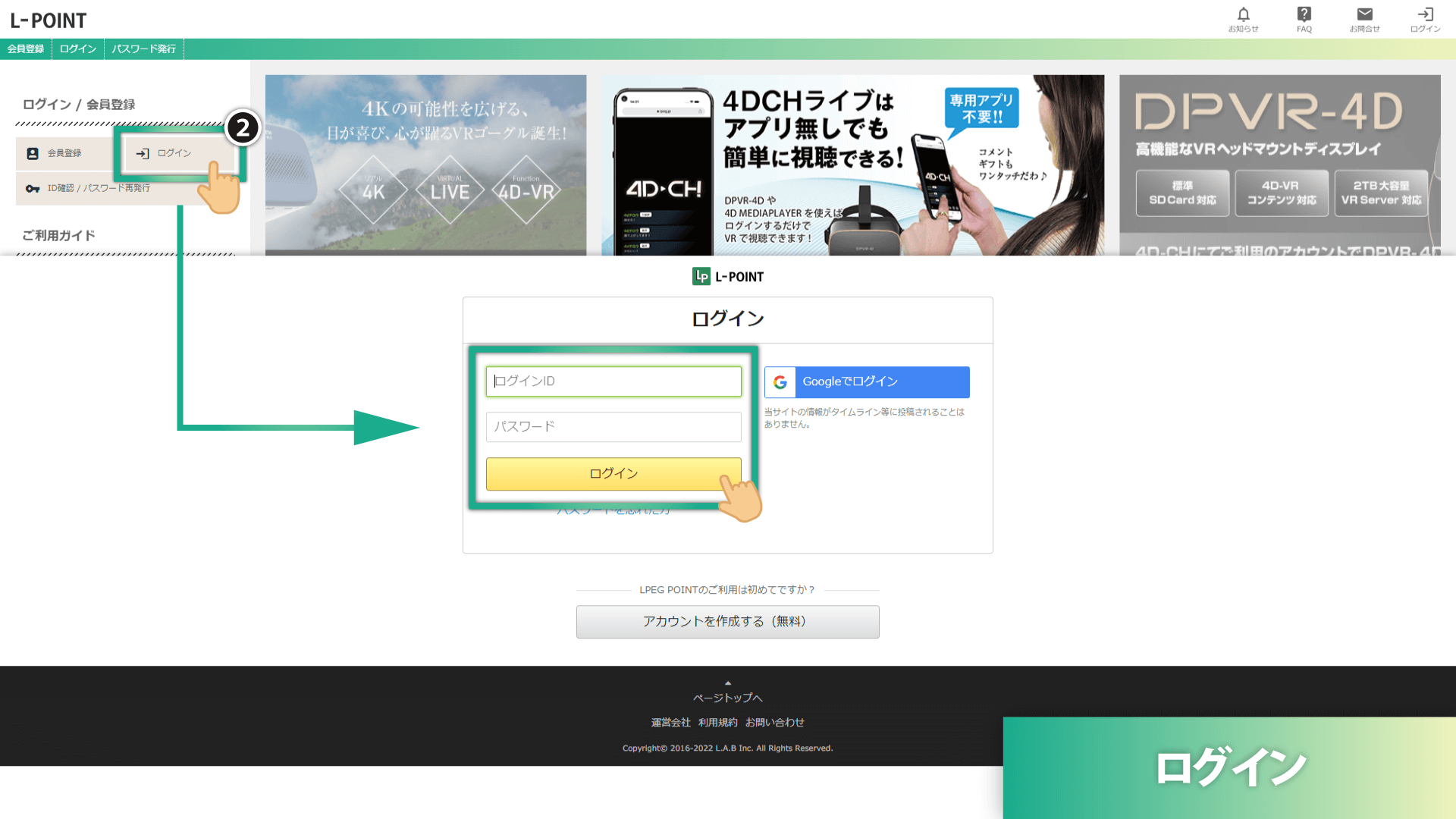This screenshot has height=819, width=1456.
Task: Open the 4K VR goggle banner
Action: point(425,165)
